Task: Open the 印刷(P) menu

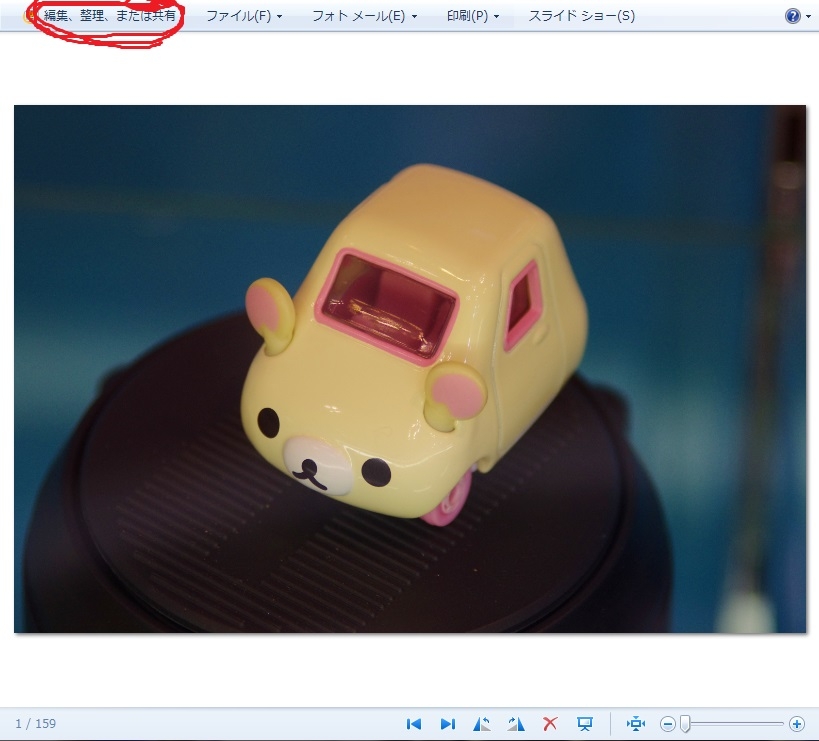Action: 467,16
